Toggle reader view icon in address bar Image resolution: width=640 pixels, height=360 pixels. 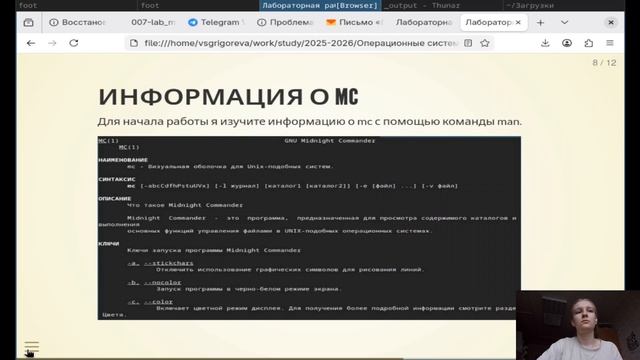[x=468, y=43]
